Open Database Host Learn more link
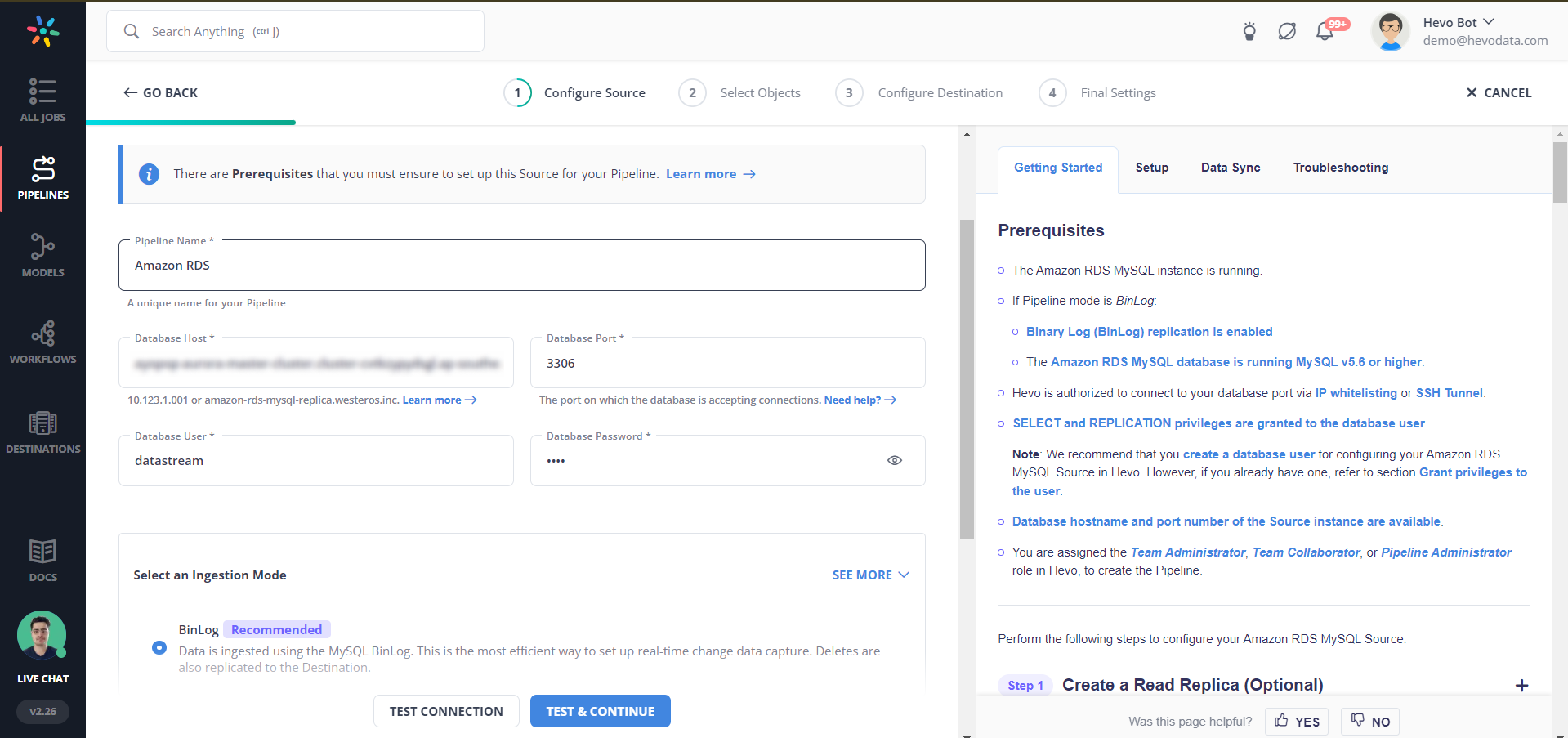 coord(440,400)
